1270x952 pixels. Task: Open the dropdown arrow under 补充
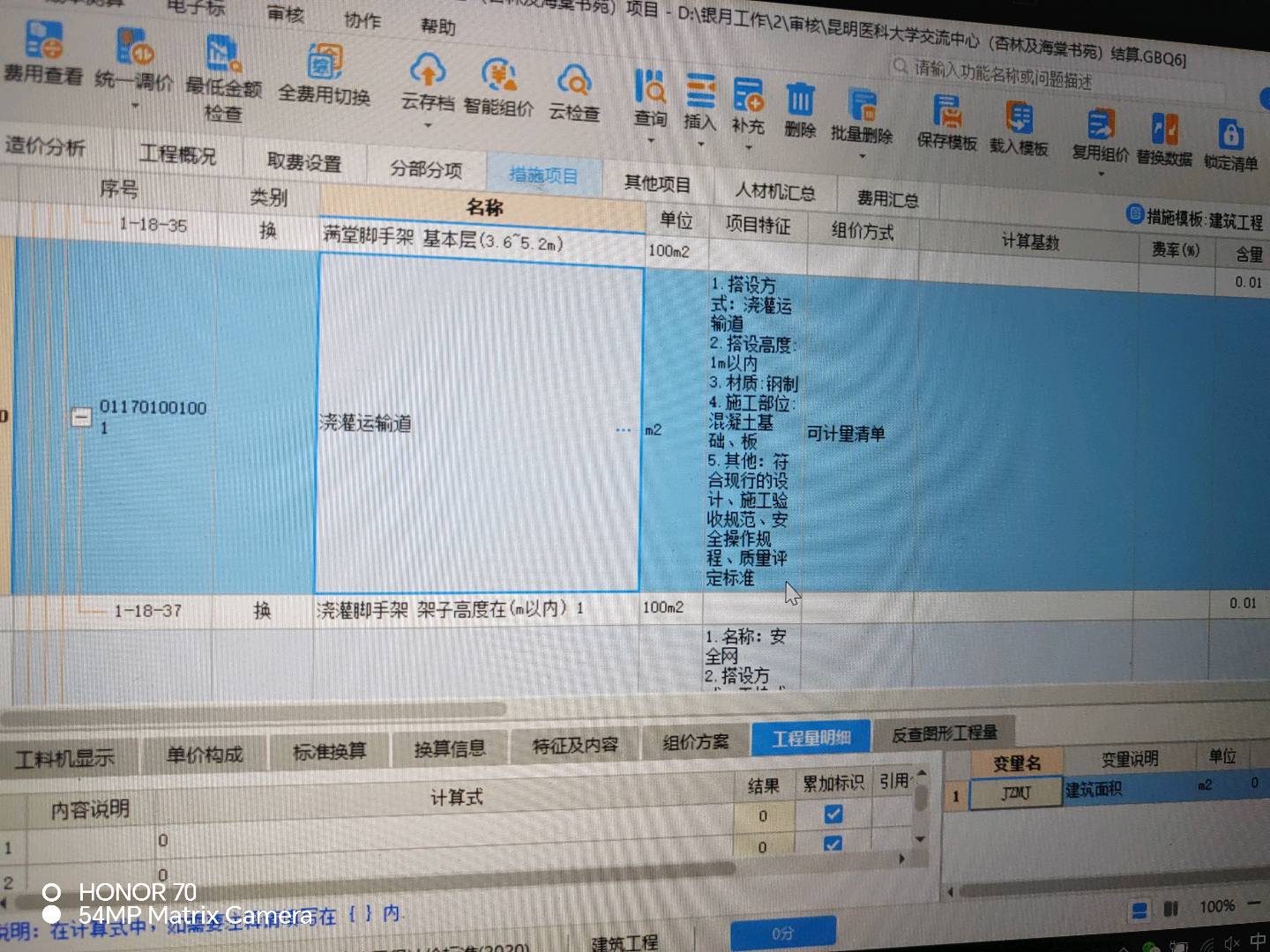click(x=748, y=146)
